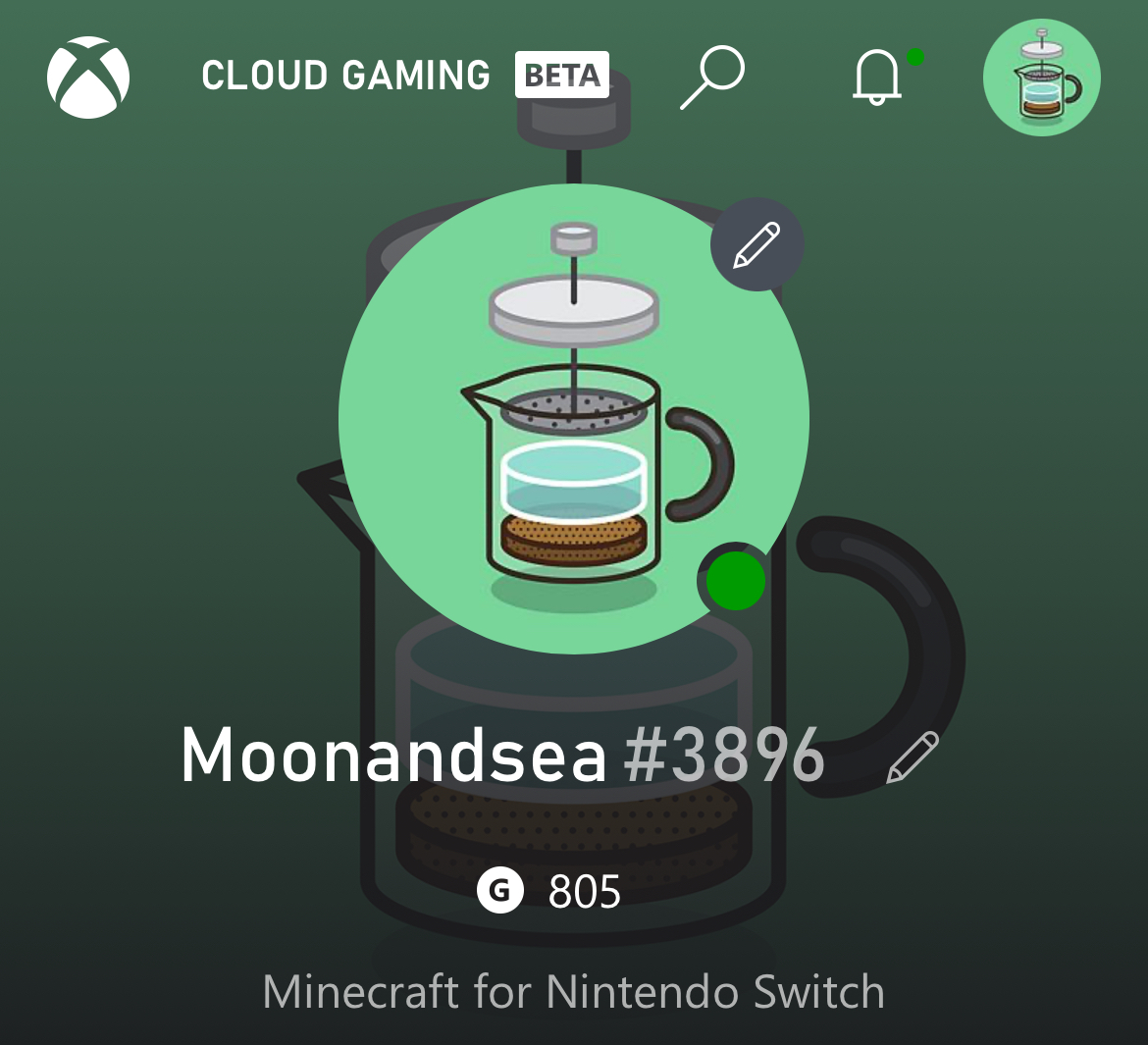This screenshot has height=1045, width=1148.
Task: Click the coffee grounds in the large avatar
Action: [x=574, y=538]
